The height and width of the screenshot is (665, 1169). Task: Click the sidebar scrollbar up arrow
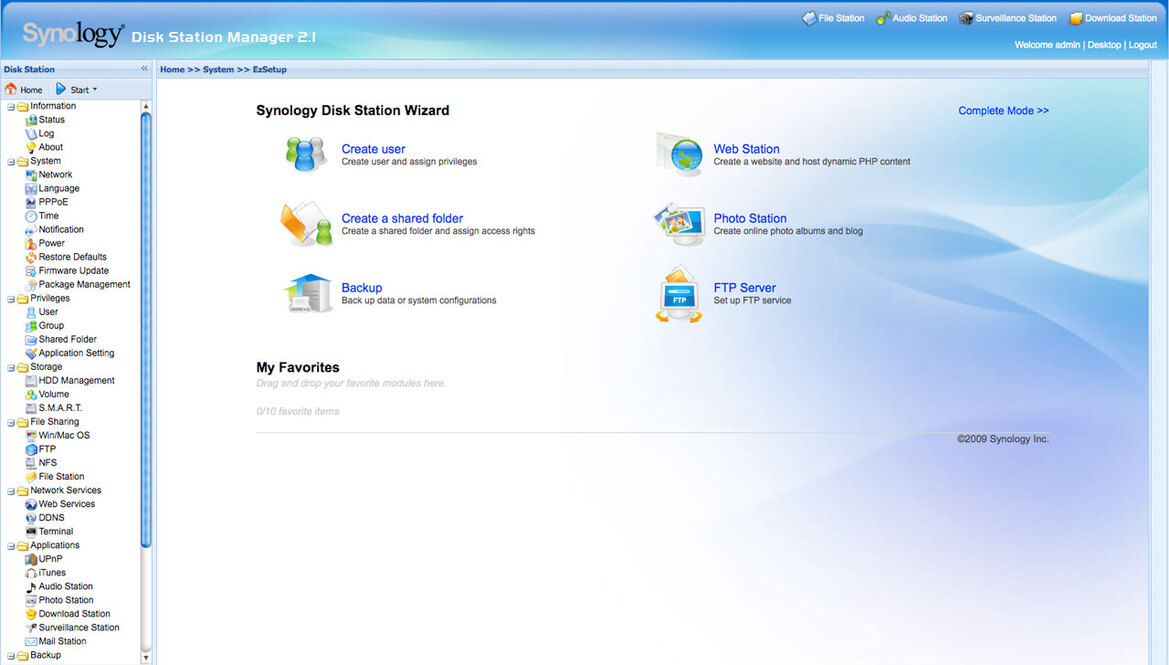[145, 107]
